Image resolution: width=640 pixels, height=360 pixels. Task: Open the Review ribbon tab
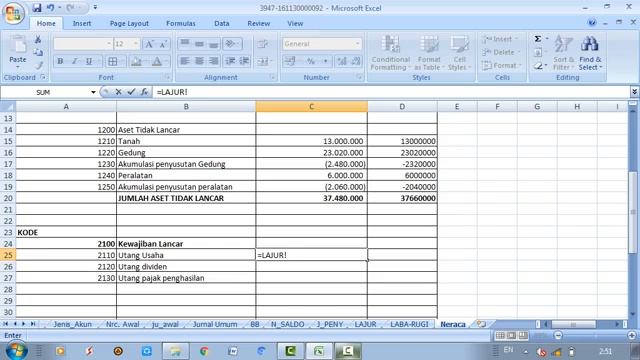pos(258,24)
